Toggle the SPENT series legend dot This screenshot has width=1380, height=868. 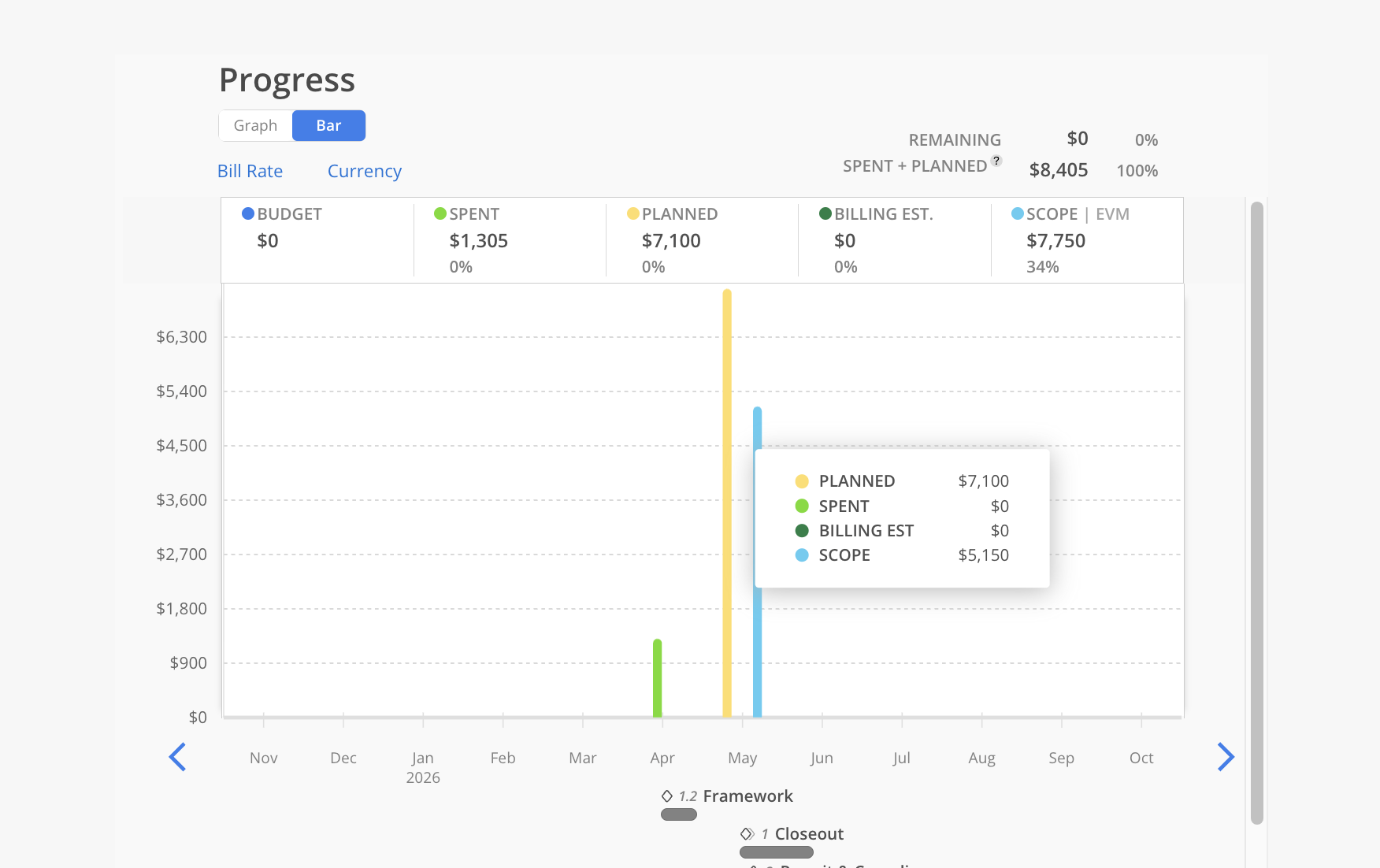440,213
